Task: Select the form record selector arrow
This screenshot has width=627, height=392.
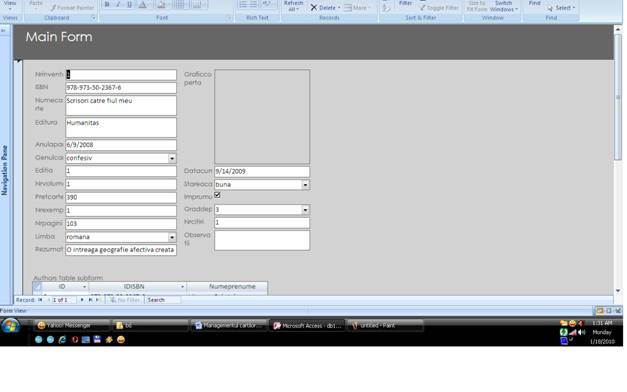Action: (18, 62)
